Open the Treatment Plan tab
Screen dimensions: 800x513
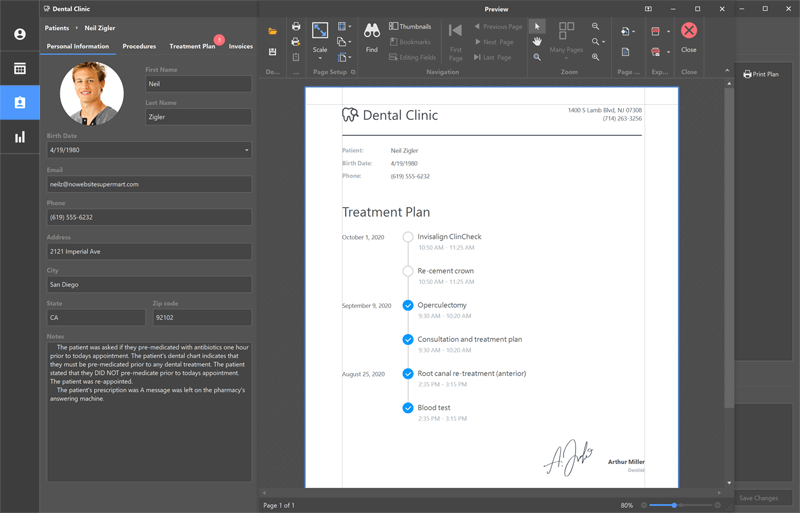pyautogui.click(x=192, y=46)
